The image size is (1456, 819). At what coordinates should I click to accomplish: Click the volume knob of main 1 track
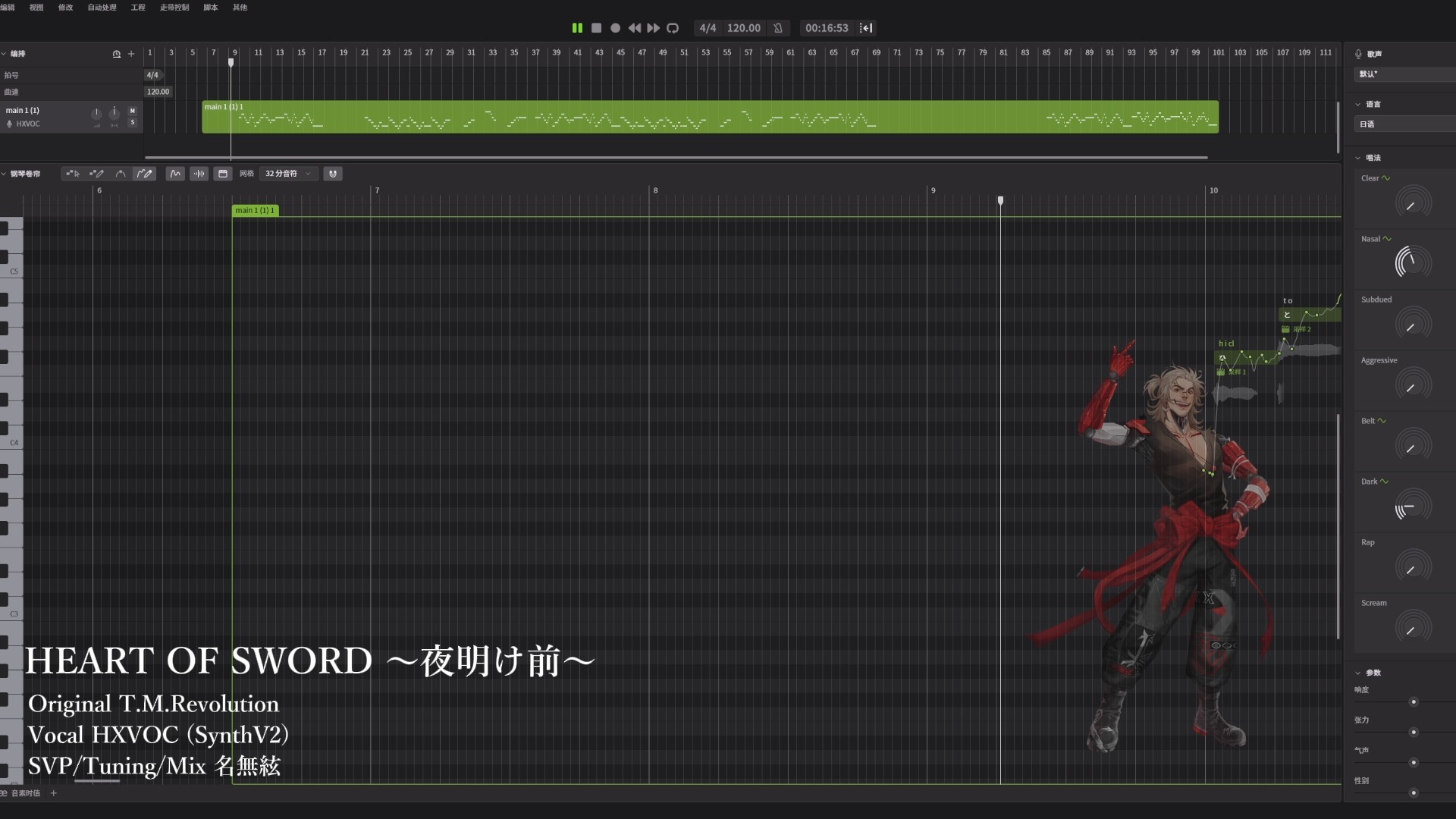pyautogui.click(x=96, y=114)
